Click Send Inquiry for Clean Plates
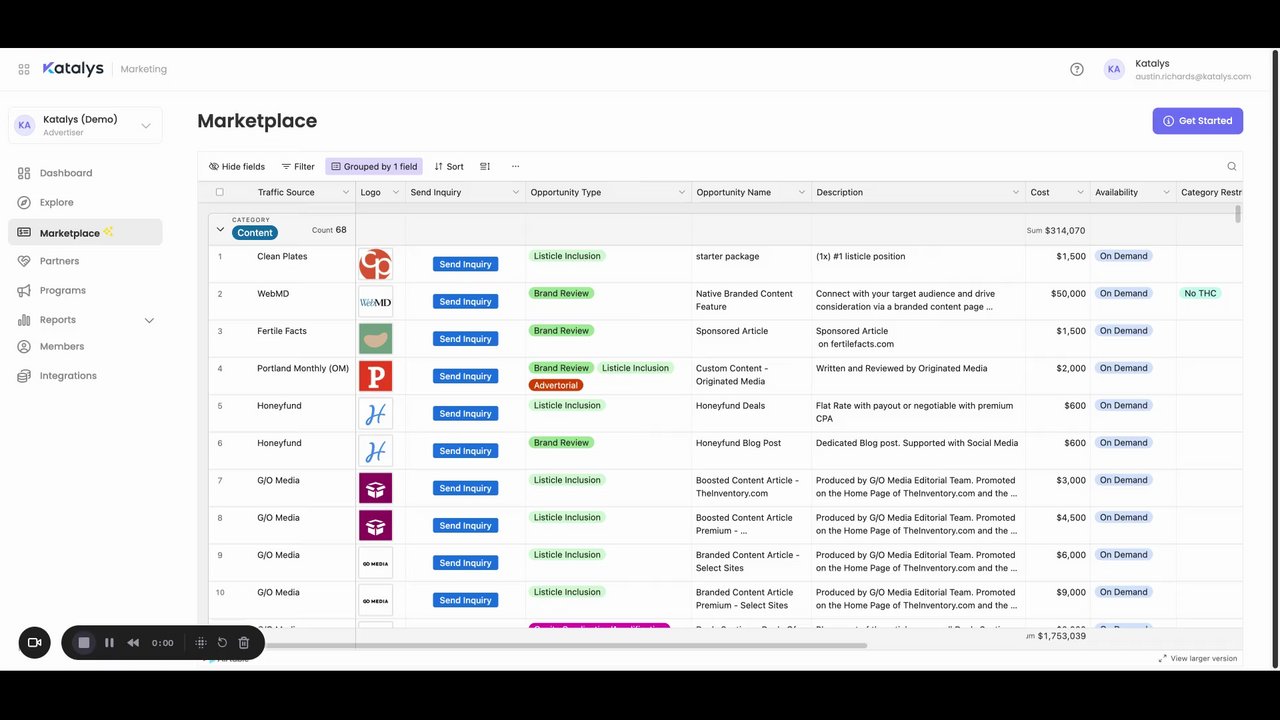Image resolution: width=1280 pixels, height=720 pixels. [465, 264]
